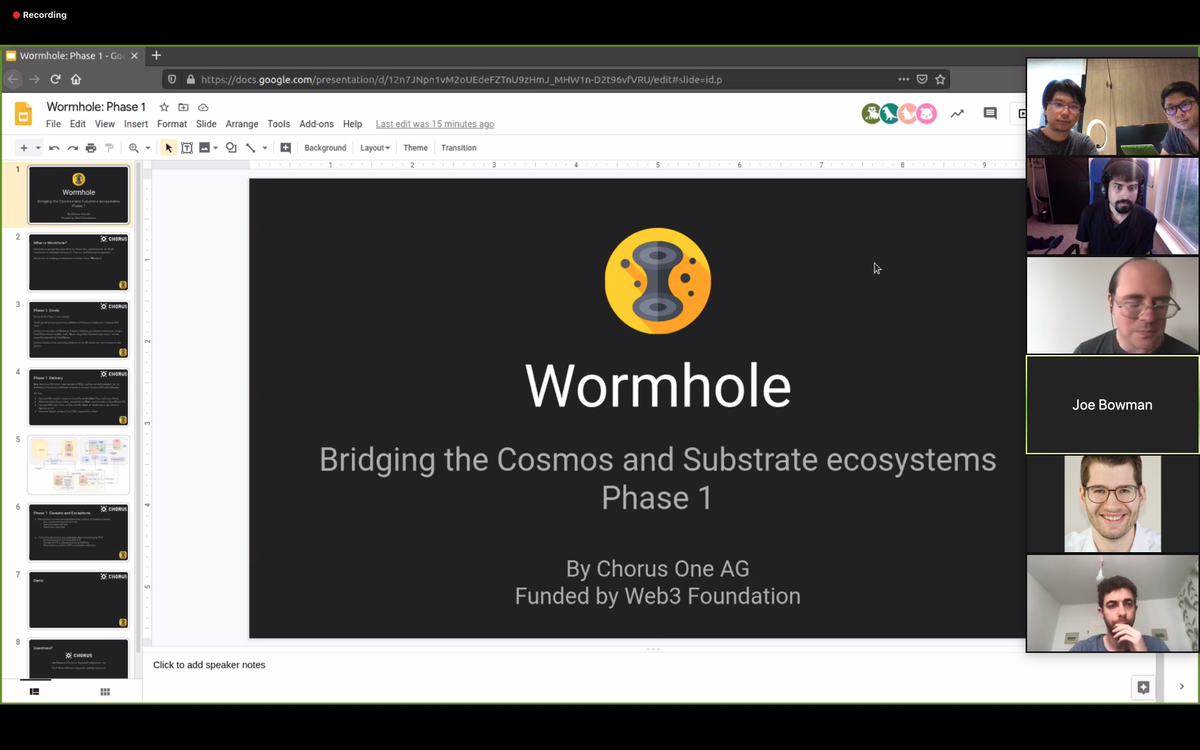Add a new slide with plus button
The width and height of the screenshot is (1200, 750).
24,148
